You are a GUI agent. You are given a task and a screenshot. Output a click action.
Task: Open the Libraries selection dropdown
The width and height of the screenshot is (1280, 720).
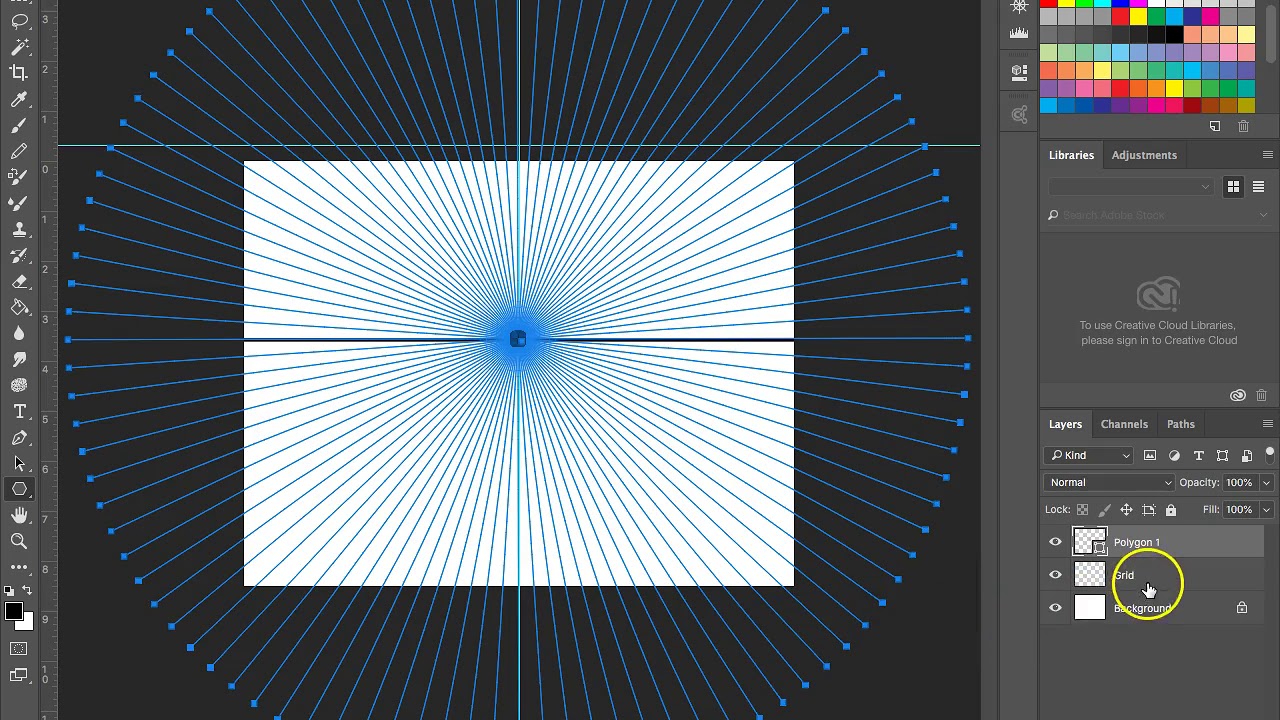[x=1130, y=187]
